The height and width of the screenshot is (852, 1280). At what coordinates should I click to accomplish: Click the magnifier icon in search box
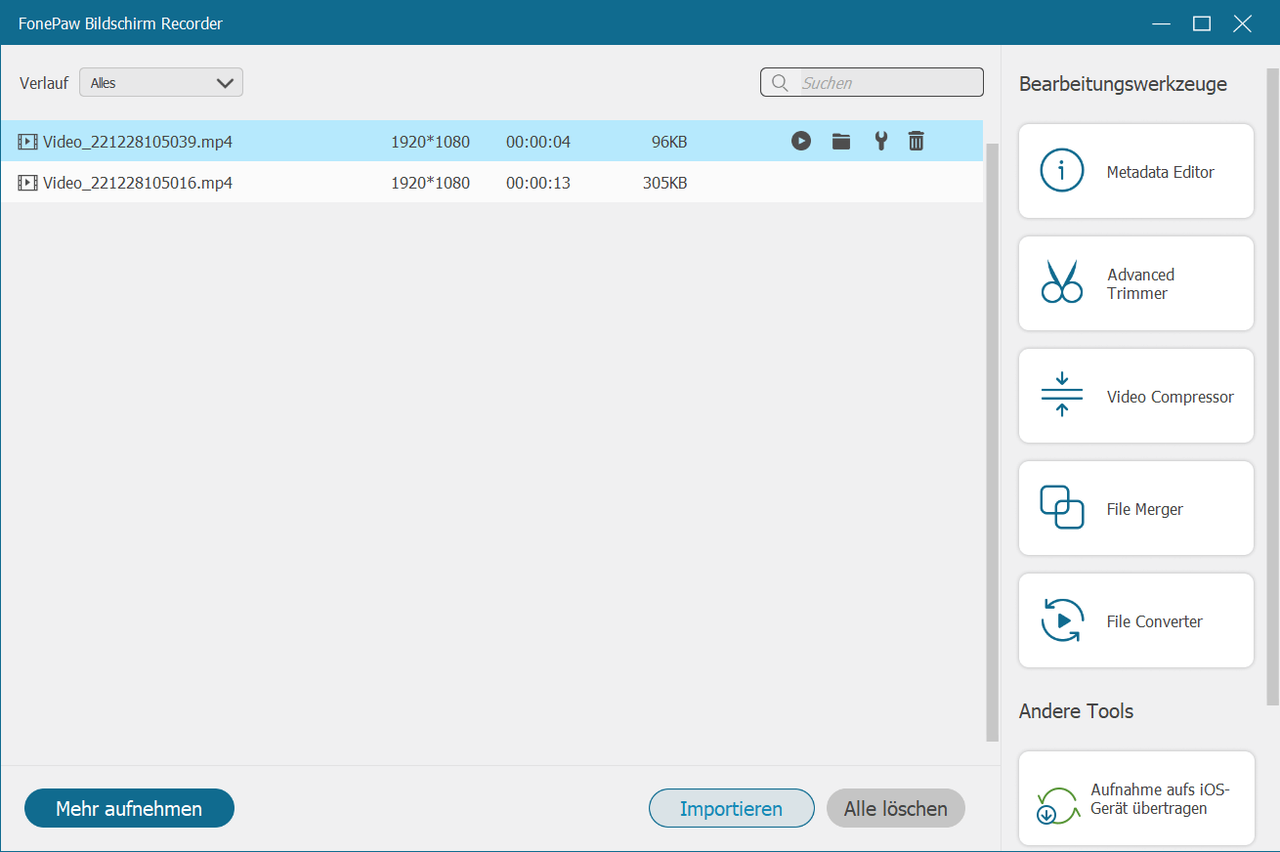click(780, 83)
